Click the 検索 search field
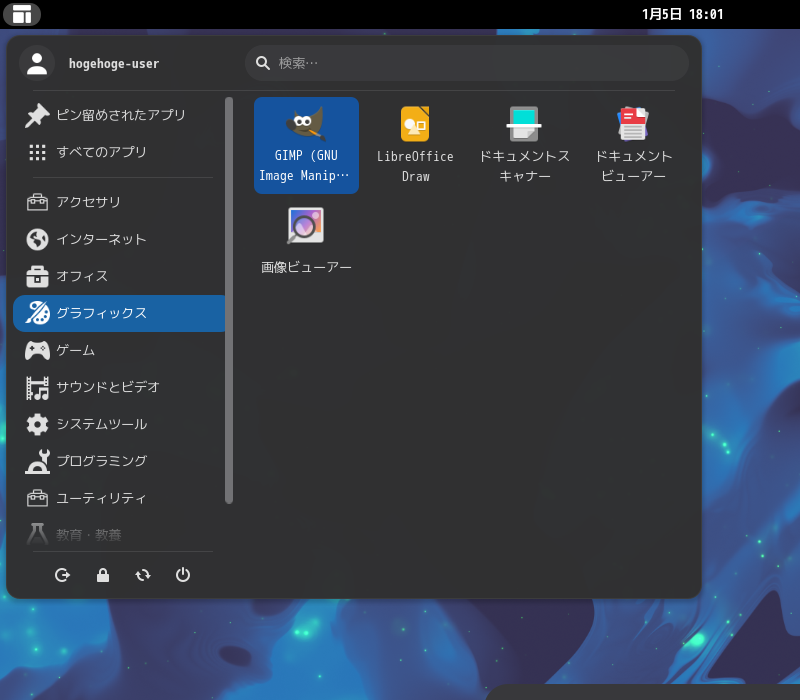Screen dimensions: 800x700 (x=470, y=63)
